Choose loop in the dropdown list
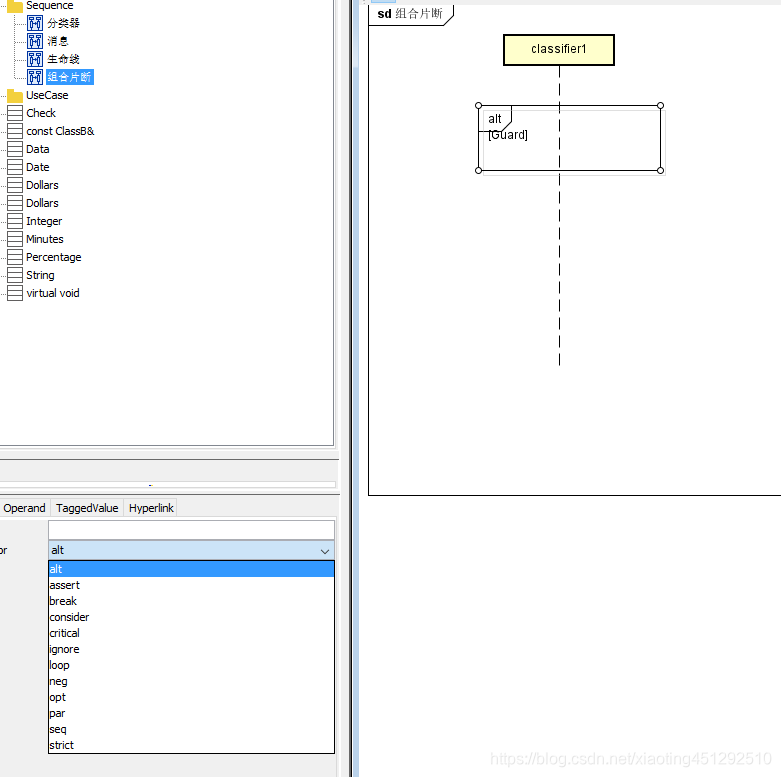The width and height of the screenshot is (781, 777). [x=191, y=665]
